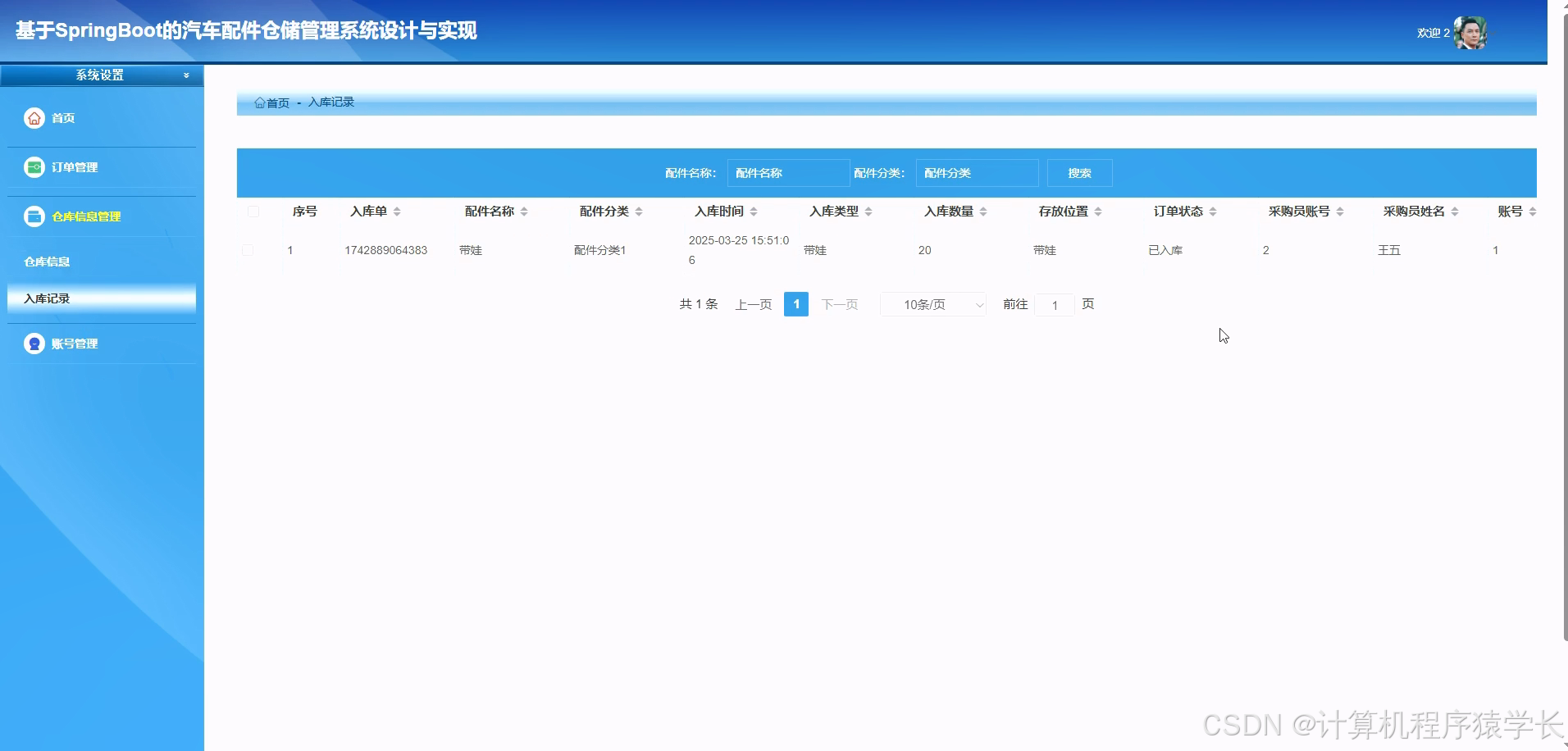The height and width of the screenshot is (751, 1568).
Task: Collapse the 系统设置 sidebar section
Action: point(186,75)
